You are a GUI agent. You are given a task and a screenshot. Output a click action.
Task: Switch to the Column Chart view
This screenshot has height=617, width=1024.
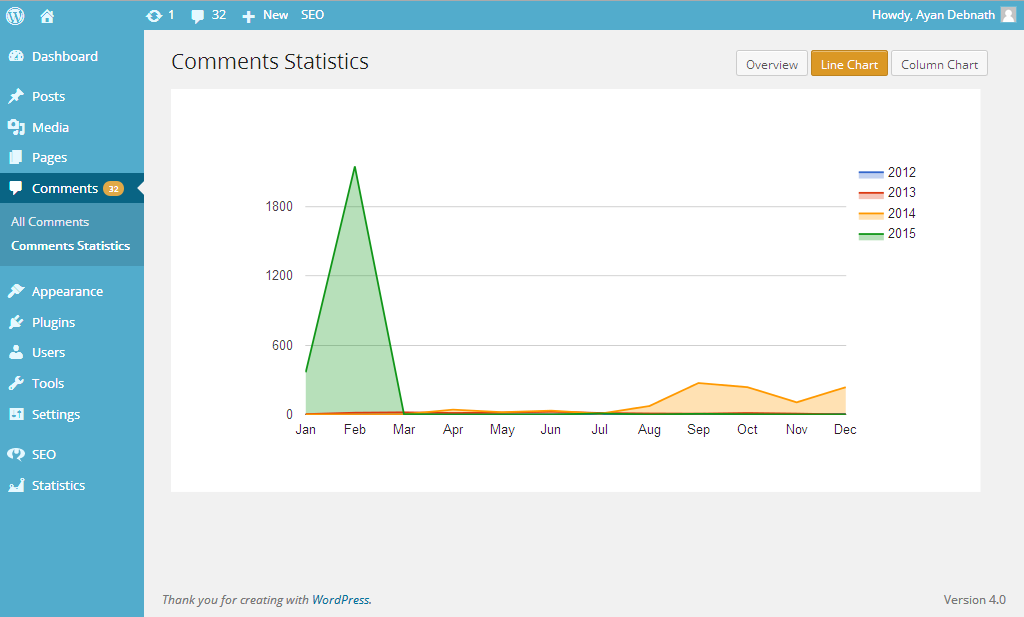tap(939, 64)
